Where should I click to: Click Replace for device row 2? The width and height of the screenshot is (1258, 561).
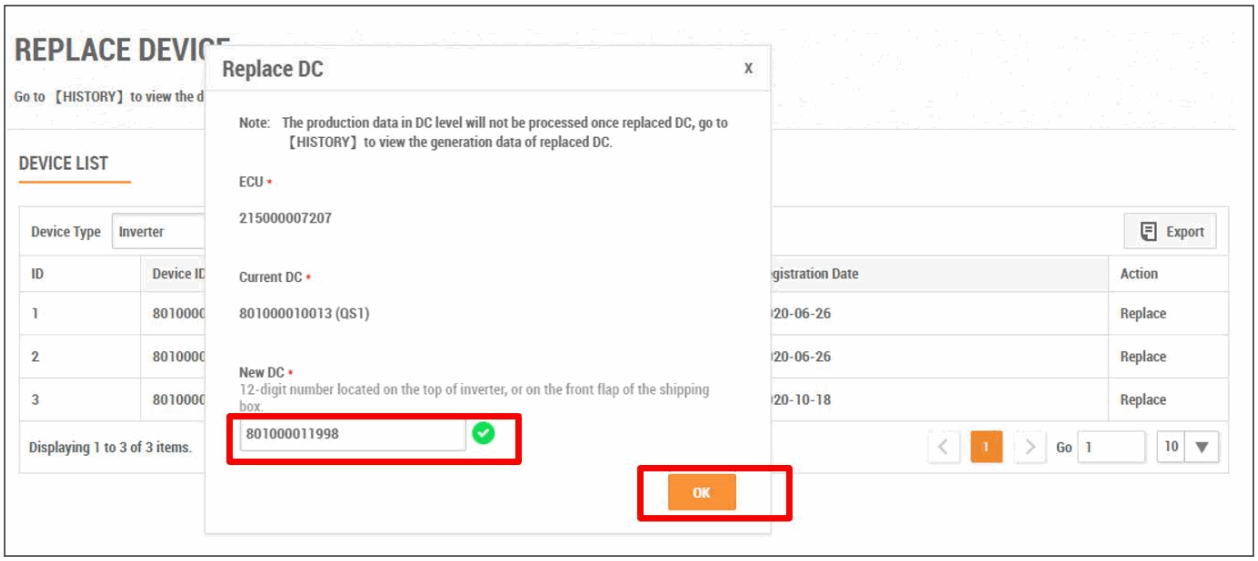[1143, 357]
